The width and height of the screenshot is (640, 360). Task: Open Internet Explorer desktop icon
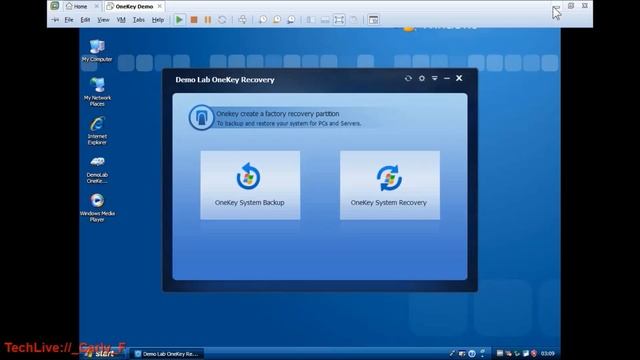(97, 131)
